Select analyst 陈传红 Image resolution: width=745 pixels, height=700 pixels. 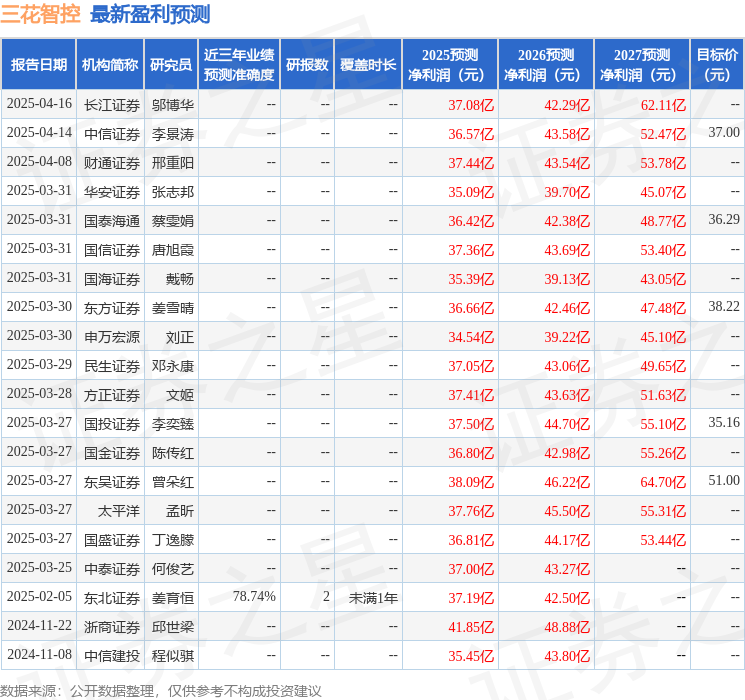coord(172,453)
